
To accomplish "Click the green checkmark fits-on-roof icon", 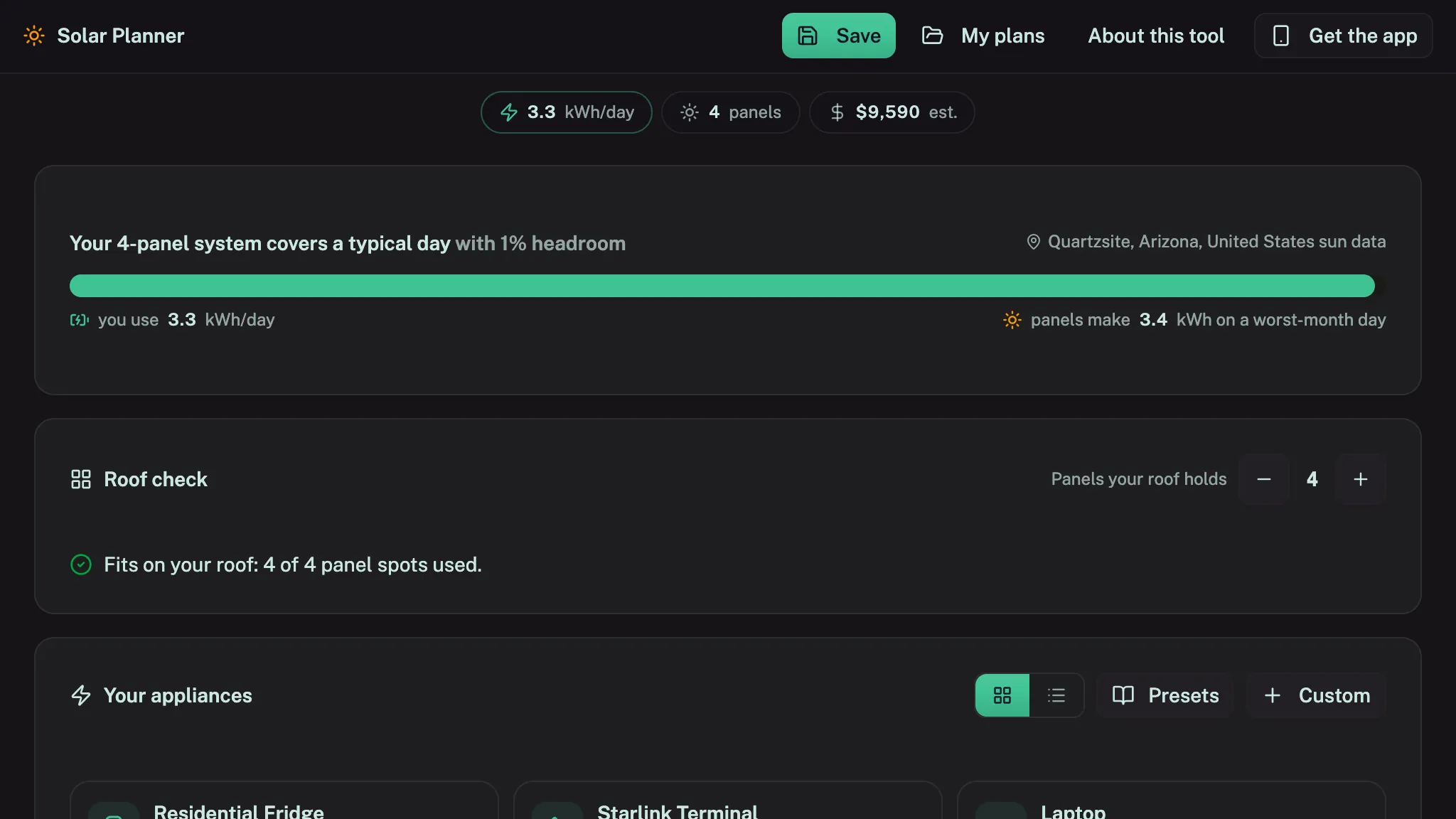I will pyautogui.click(x=81, y=564).
